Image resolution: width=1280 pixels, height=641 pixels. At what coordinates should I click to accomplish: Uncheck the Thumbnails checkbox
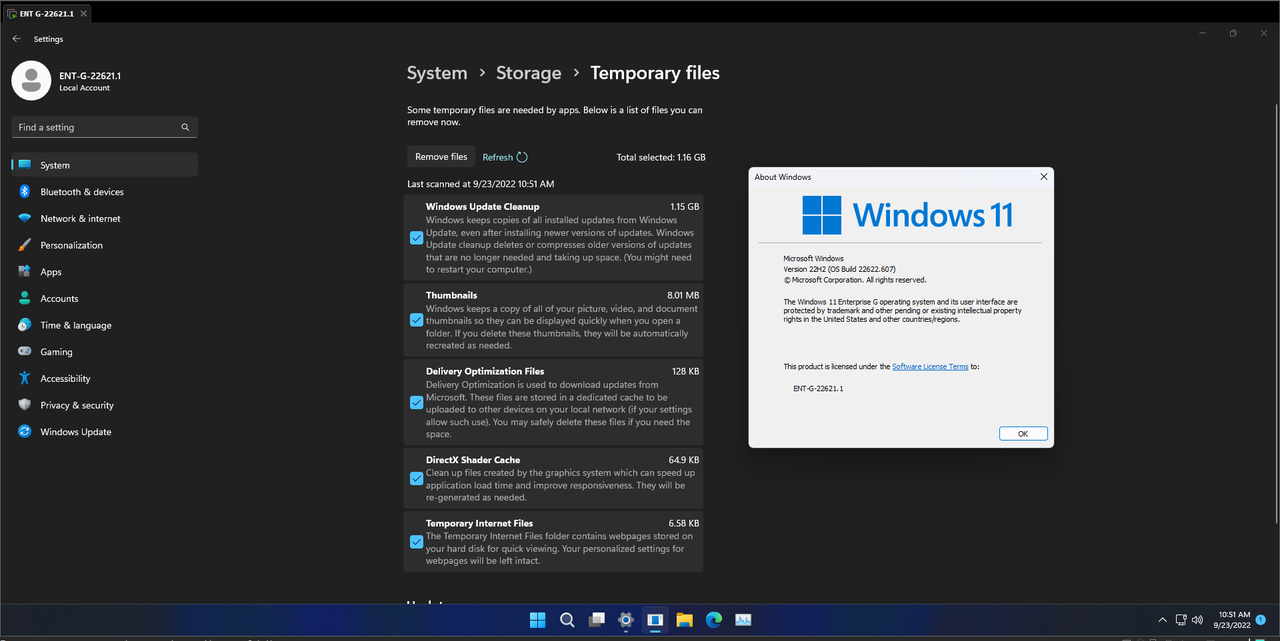(416, 320)
